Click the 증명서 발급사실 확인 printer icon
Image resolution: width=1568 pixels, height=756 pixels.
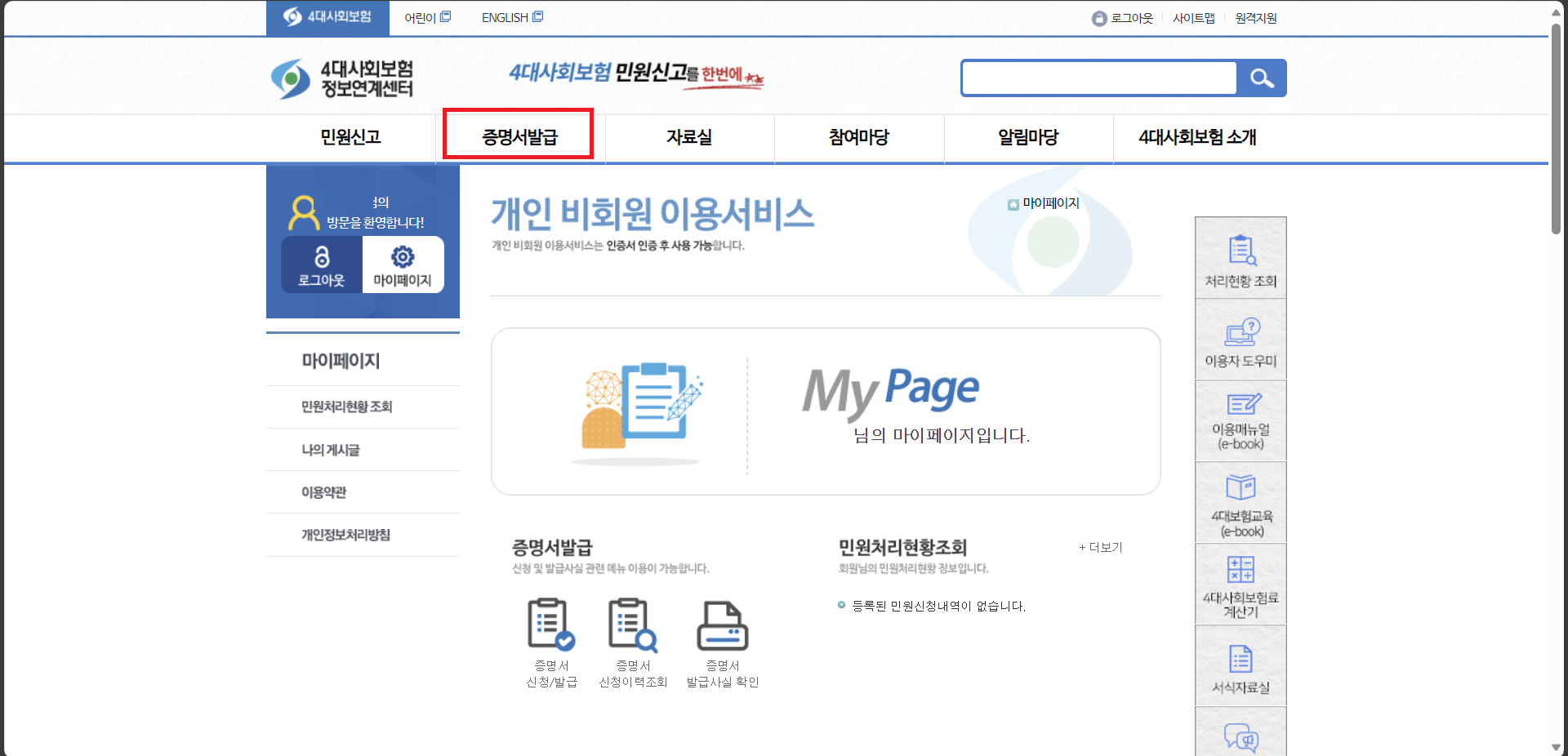coord(722,625)
